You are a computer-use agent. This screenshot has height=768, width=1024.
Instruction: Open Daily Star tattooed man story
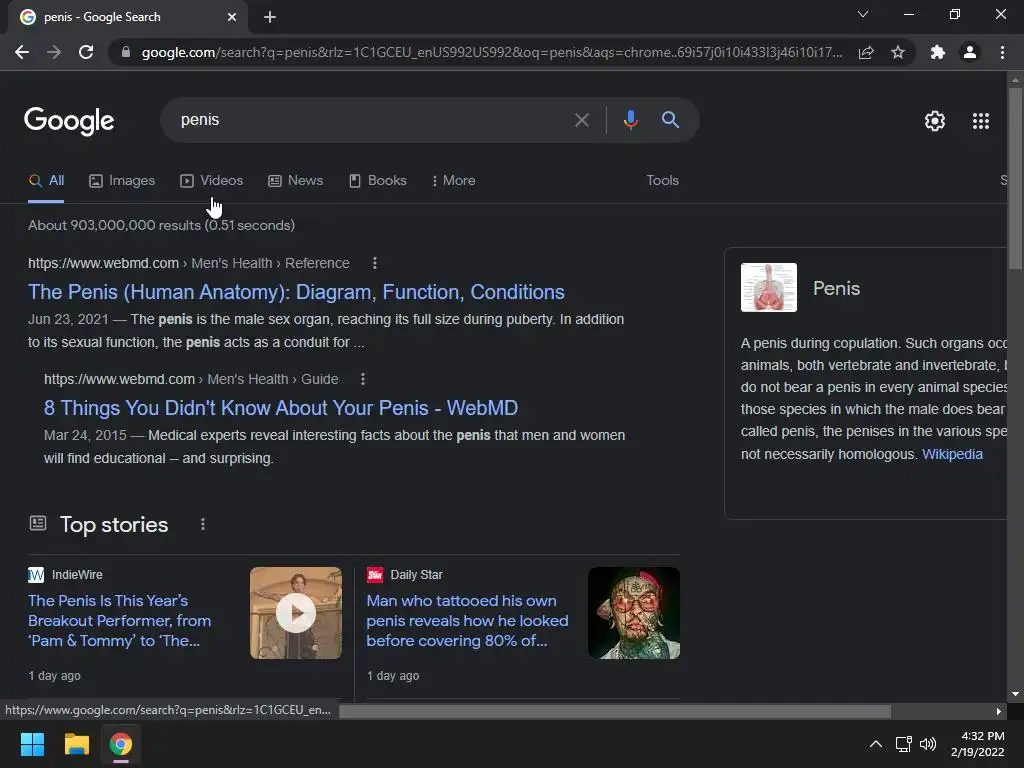467,620
